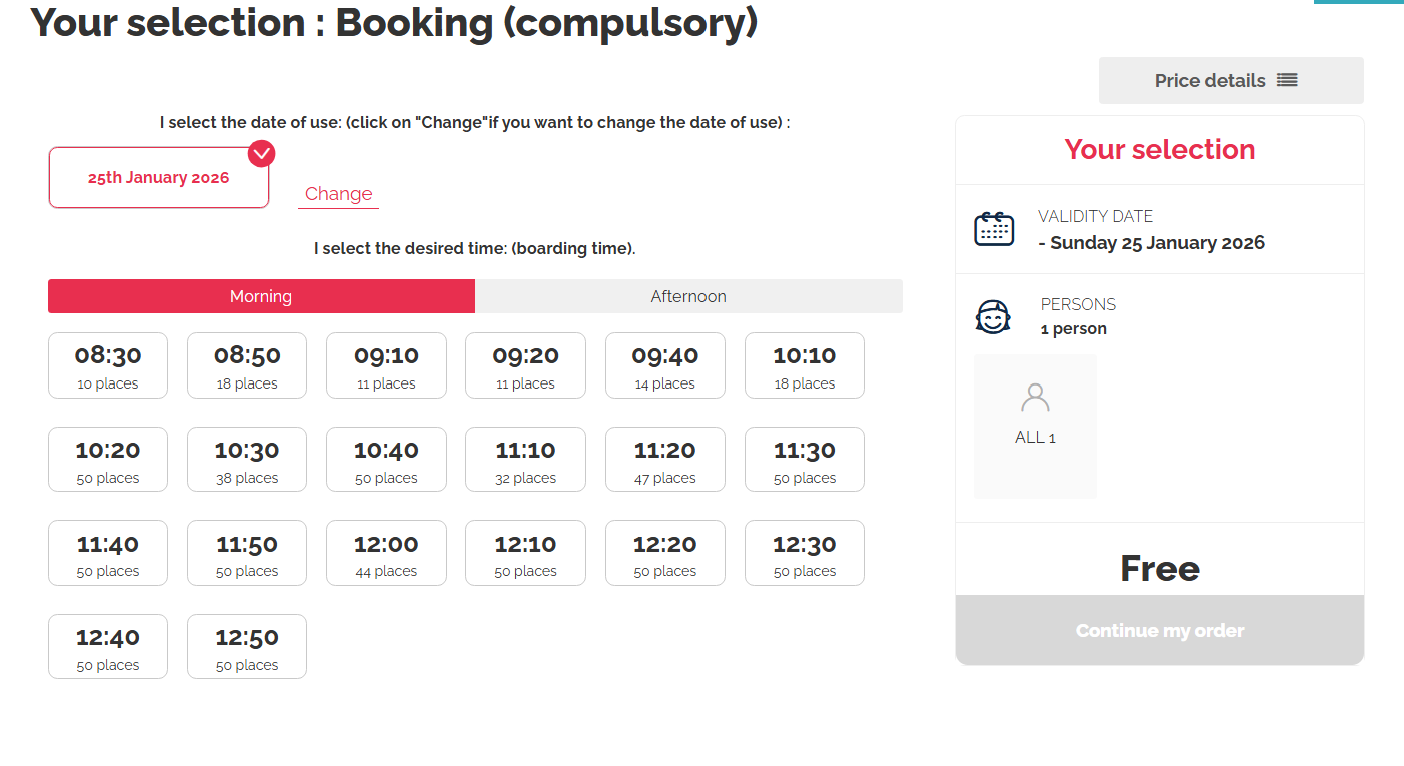Select the 11:40 time slot
Image resolution: width=1404 pixels, height=766 pixels.
pyautogui.click(x=108, y=553)
